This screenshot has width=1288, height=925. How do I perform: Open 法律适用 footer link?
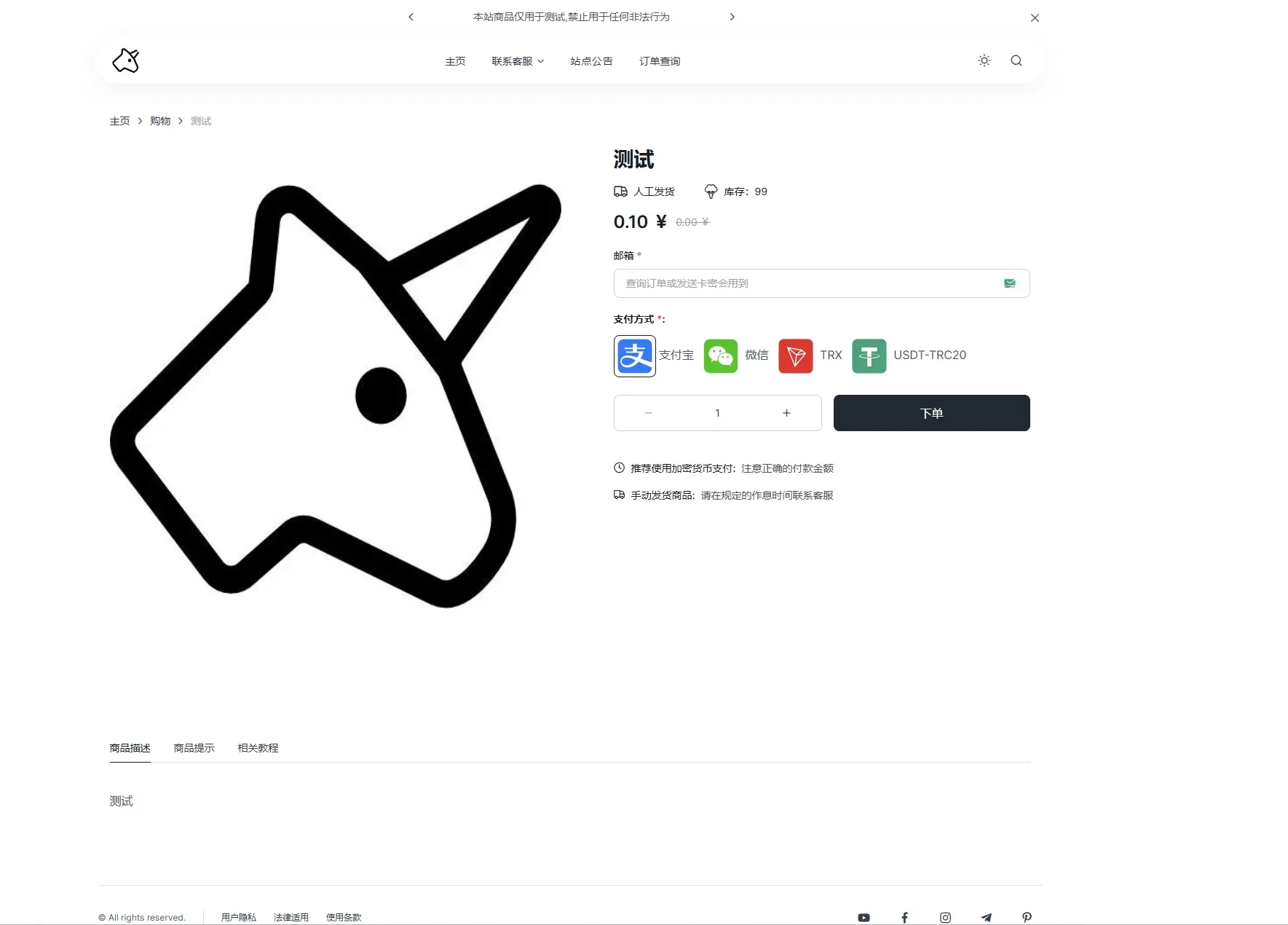pyautogui.click(x=291, y=917)
